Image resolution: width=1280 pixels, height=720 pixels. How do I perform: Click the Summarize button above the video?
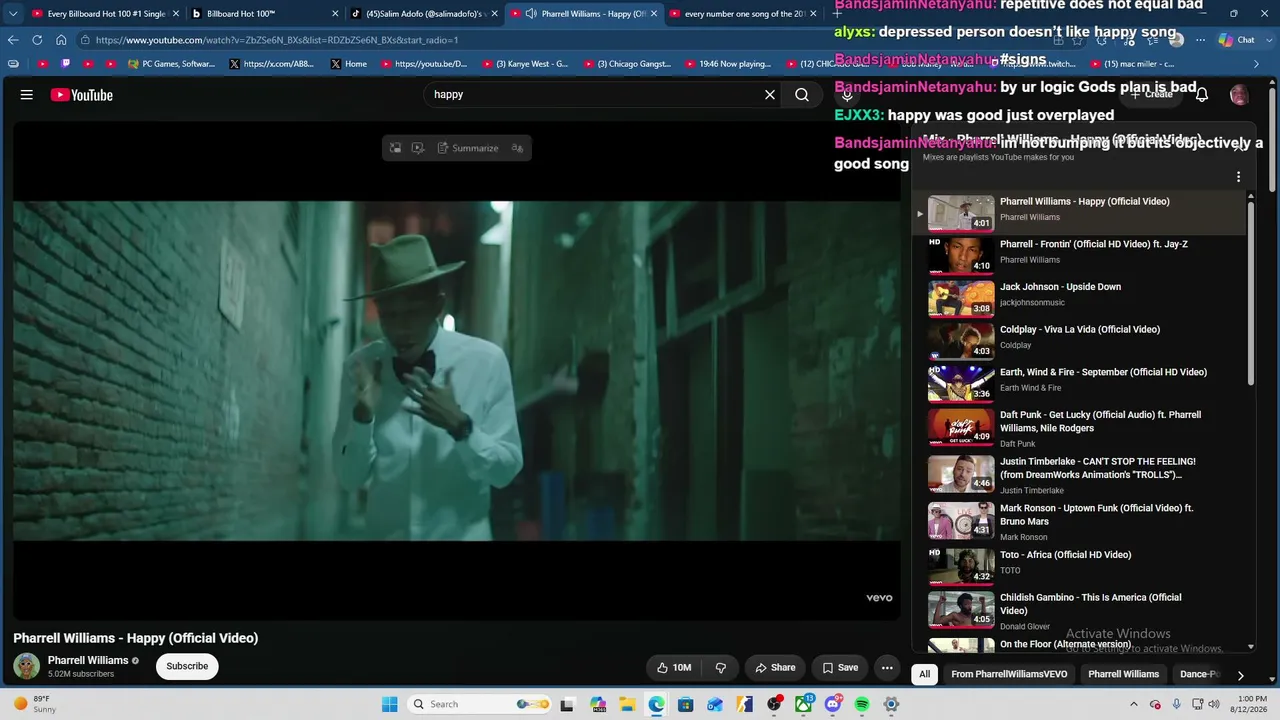(468, 148)
